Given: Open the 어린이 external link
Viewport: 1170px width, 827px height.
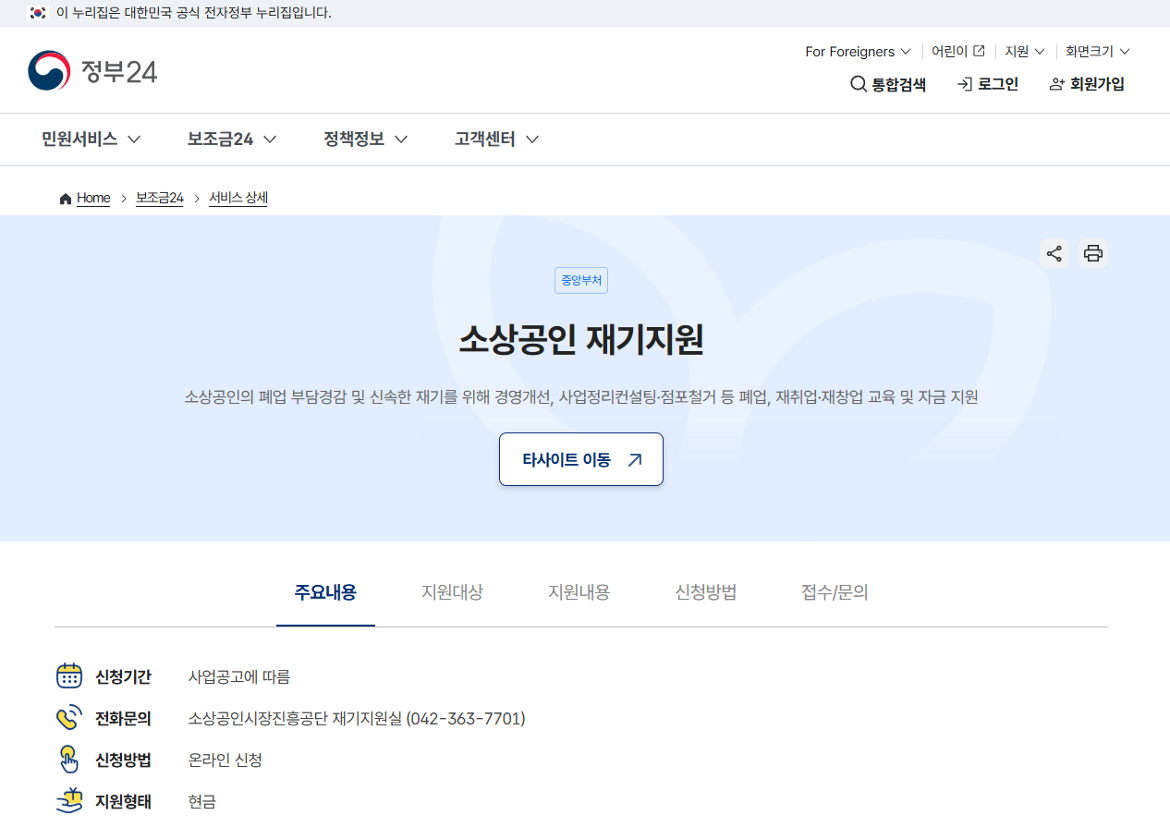Looking at the screenshot, I should pos(957,51).
